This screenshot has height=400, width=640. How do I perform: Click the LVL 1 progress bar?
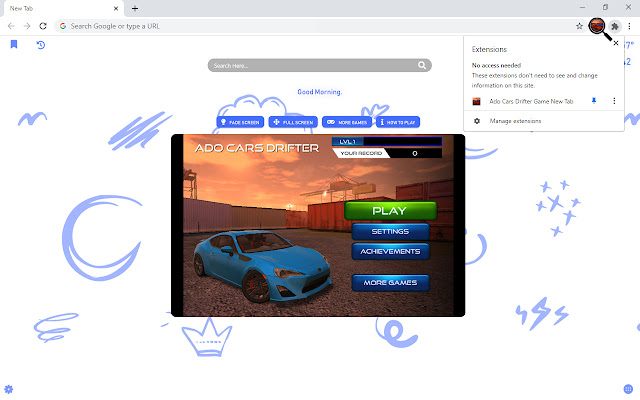[x=387, y=141]
